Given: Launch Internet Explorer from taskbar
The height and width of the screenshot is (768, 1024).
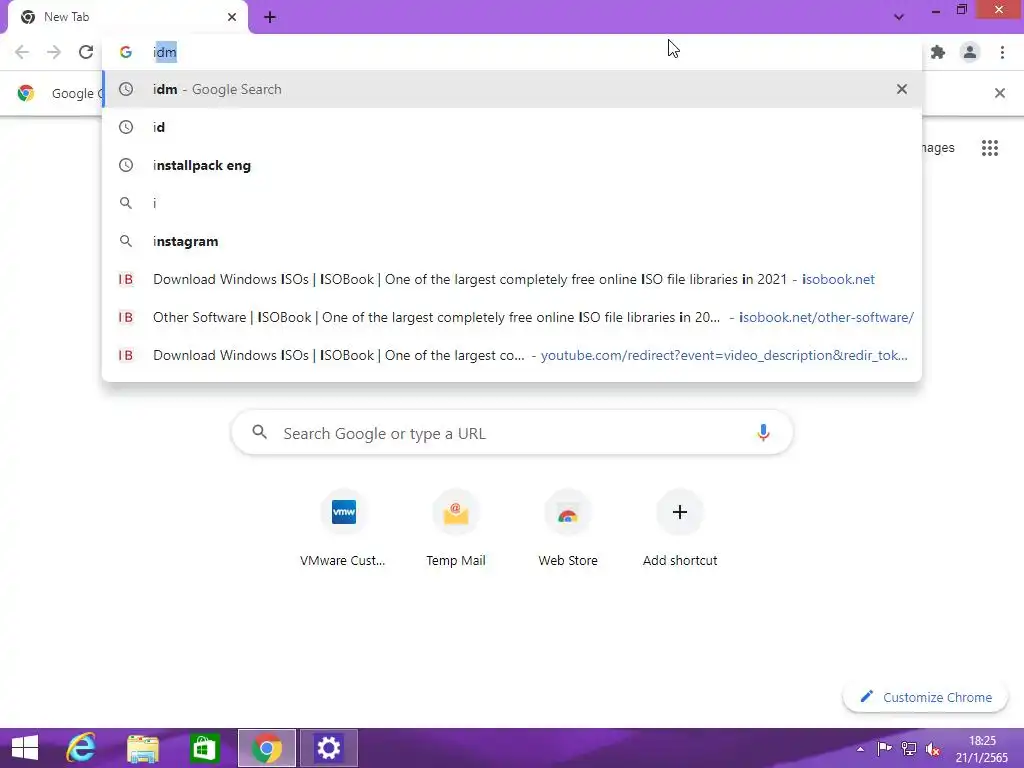Looking at the screenshot, I should (x=82, y=748).
